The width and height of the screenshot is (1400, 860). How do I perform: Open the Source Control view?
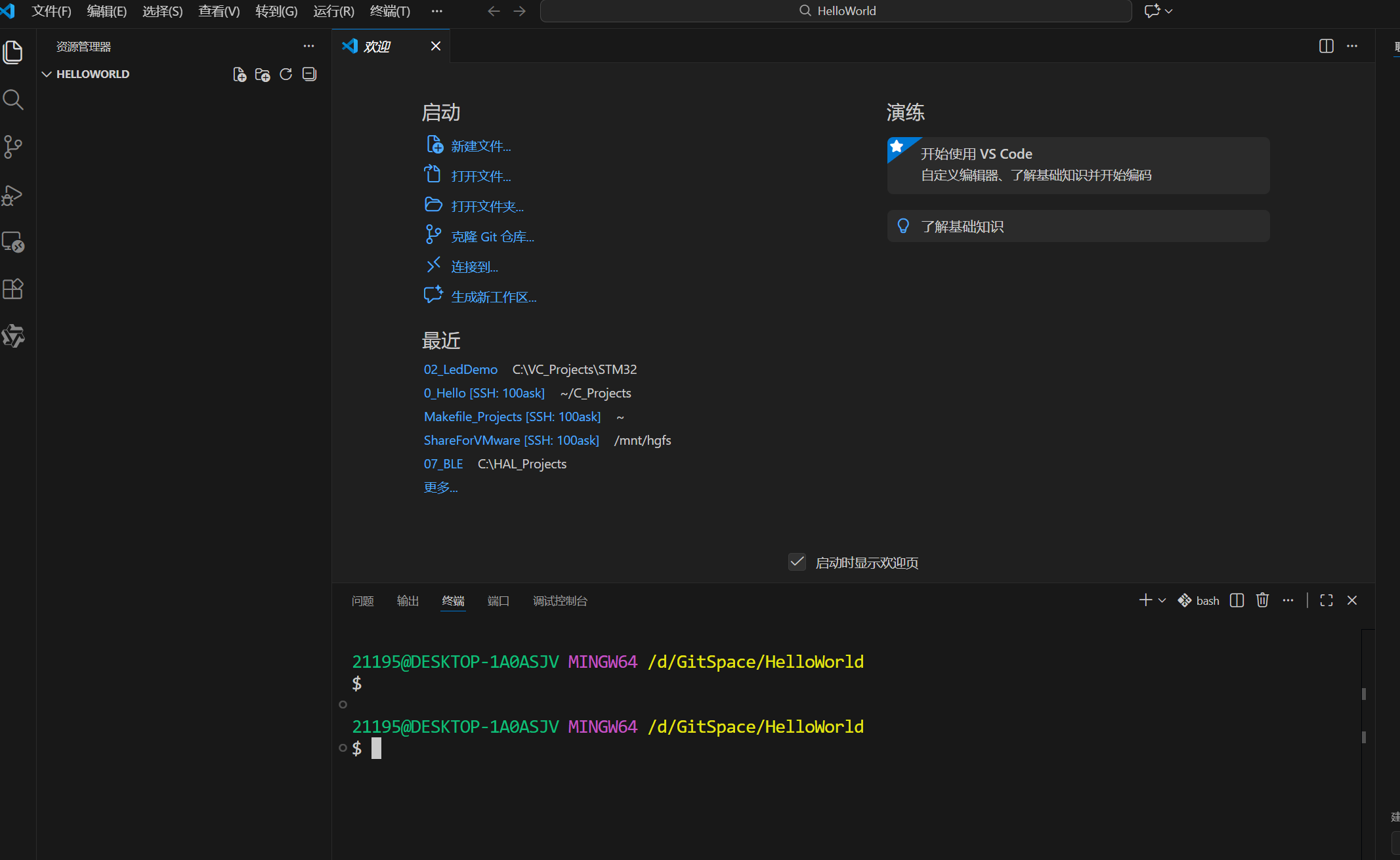click(13, 147)
